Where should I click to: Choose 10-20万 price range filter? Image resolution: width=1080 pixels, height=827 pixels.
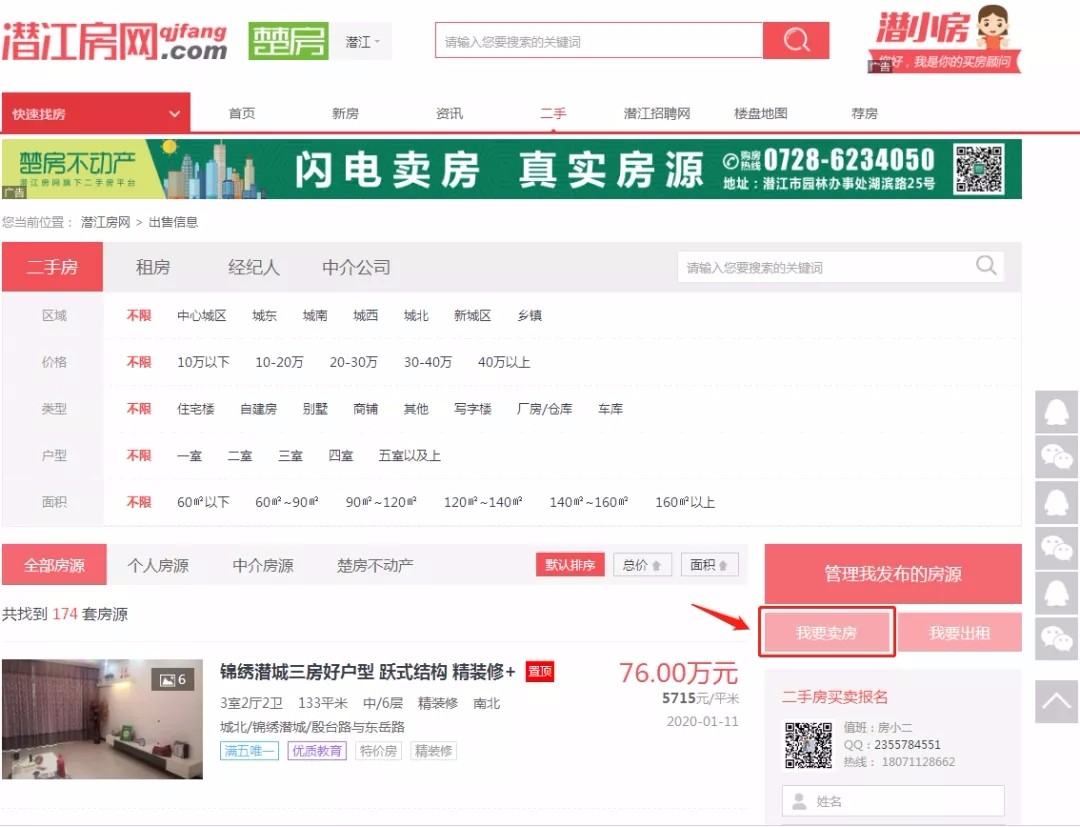coord(279,362)
